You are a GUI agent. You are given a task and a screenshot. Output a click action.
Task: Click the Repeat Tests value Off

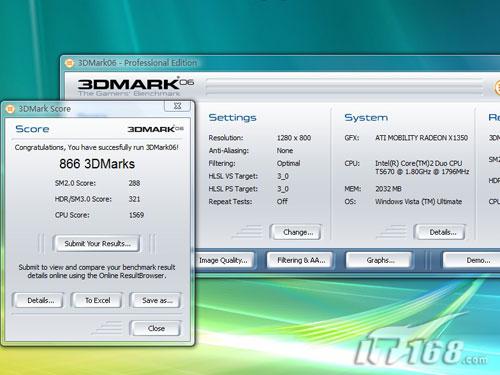click(x=282, y=201)
